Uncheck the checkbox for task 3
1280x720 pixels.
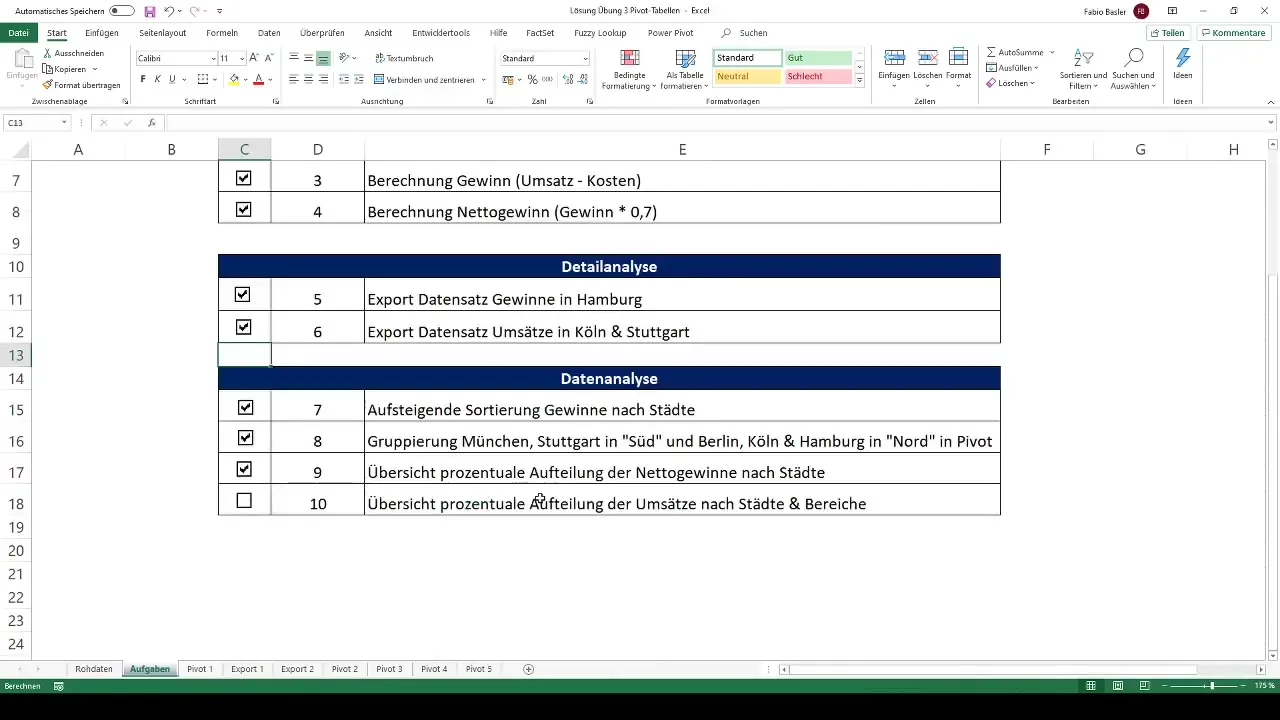click(x=243, y=178)
